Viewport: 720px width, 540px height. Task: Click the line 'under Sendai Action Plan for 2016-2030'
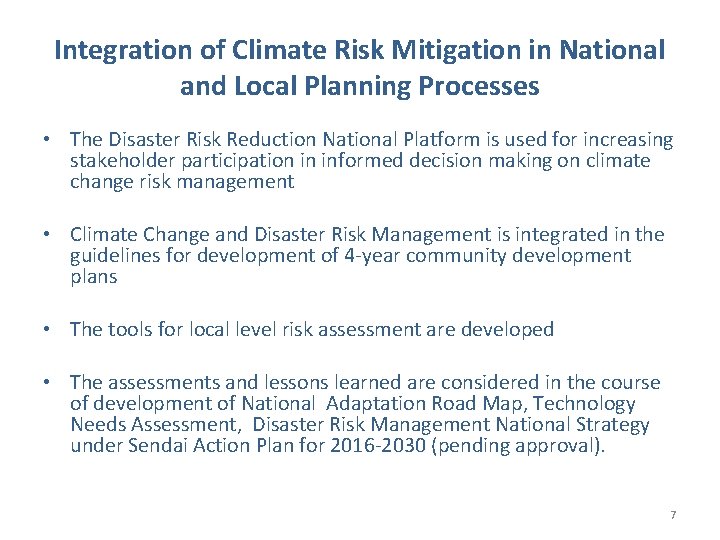pyautogui.click(x=337, y=446)
